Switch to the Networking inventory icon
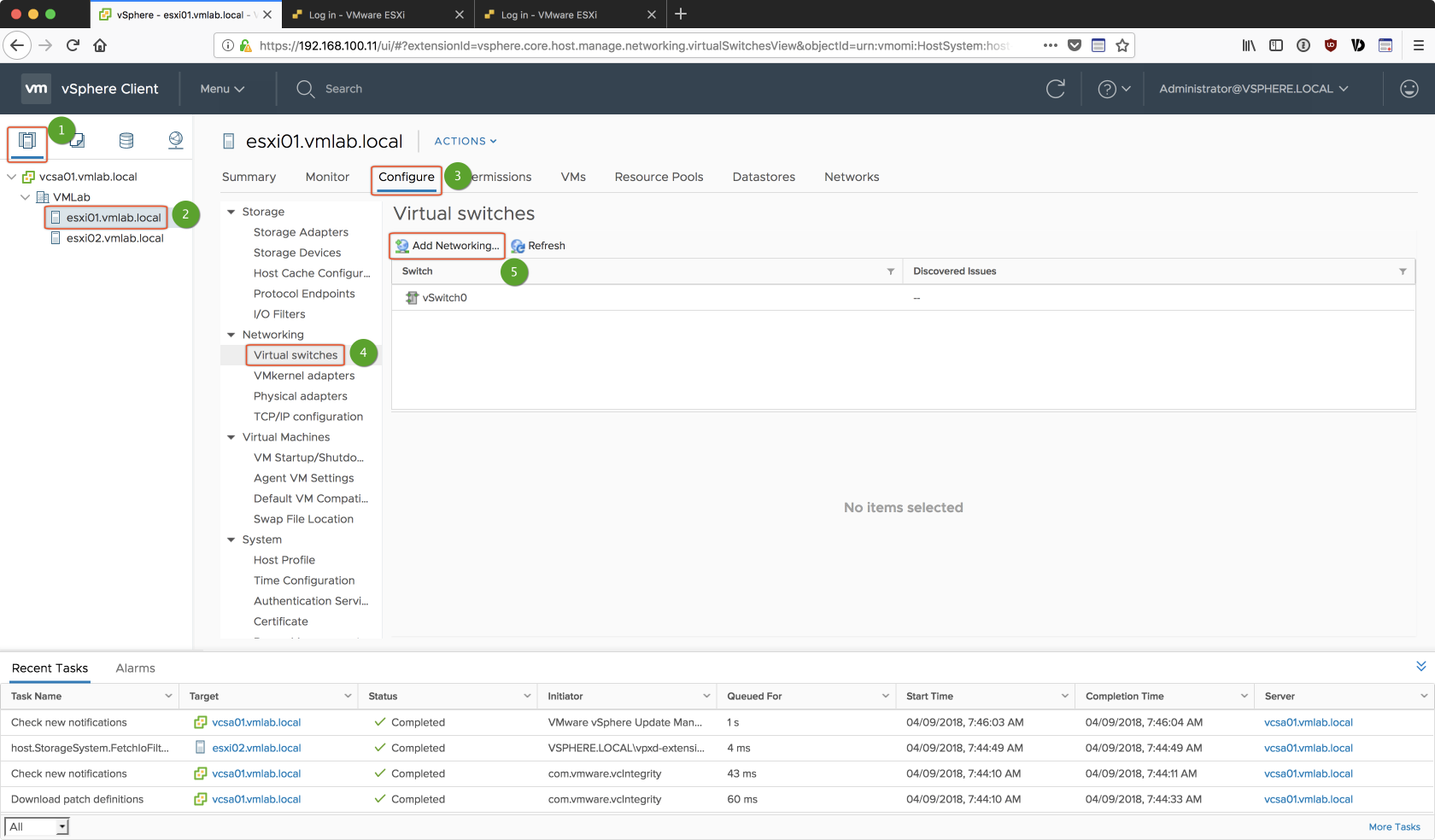 (176, 141)
